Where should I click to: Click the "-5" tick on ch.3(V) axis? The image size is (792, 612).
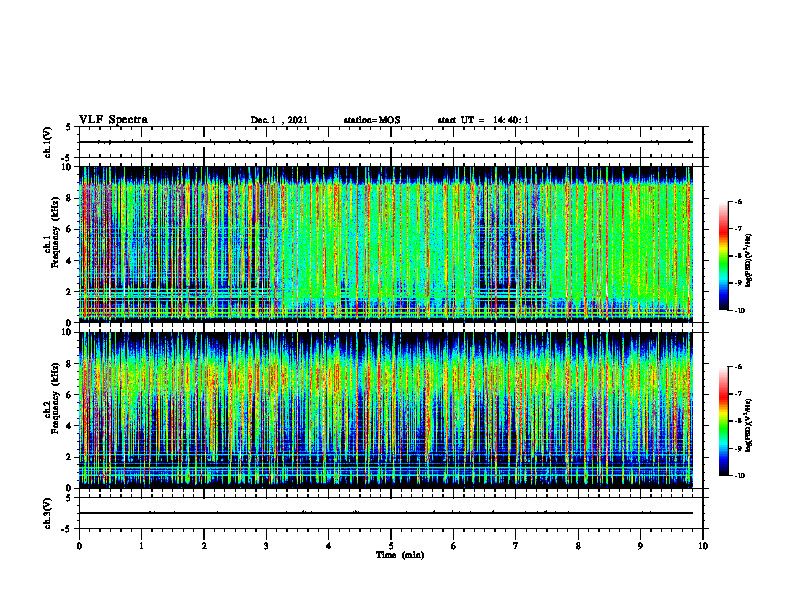point(68,529)
